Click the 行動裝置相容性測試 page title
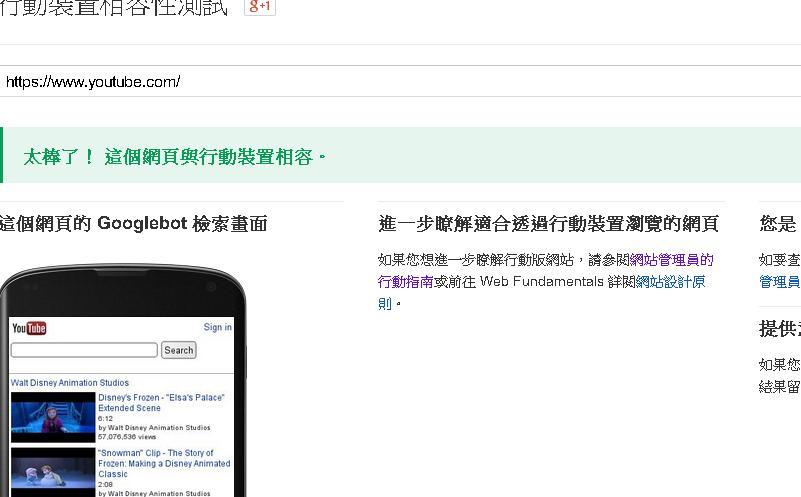Screen dimensions: 801x497 coord(113,8)
